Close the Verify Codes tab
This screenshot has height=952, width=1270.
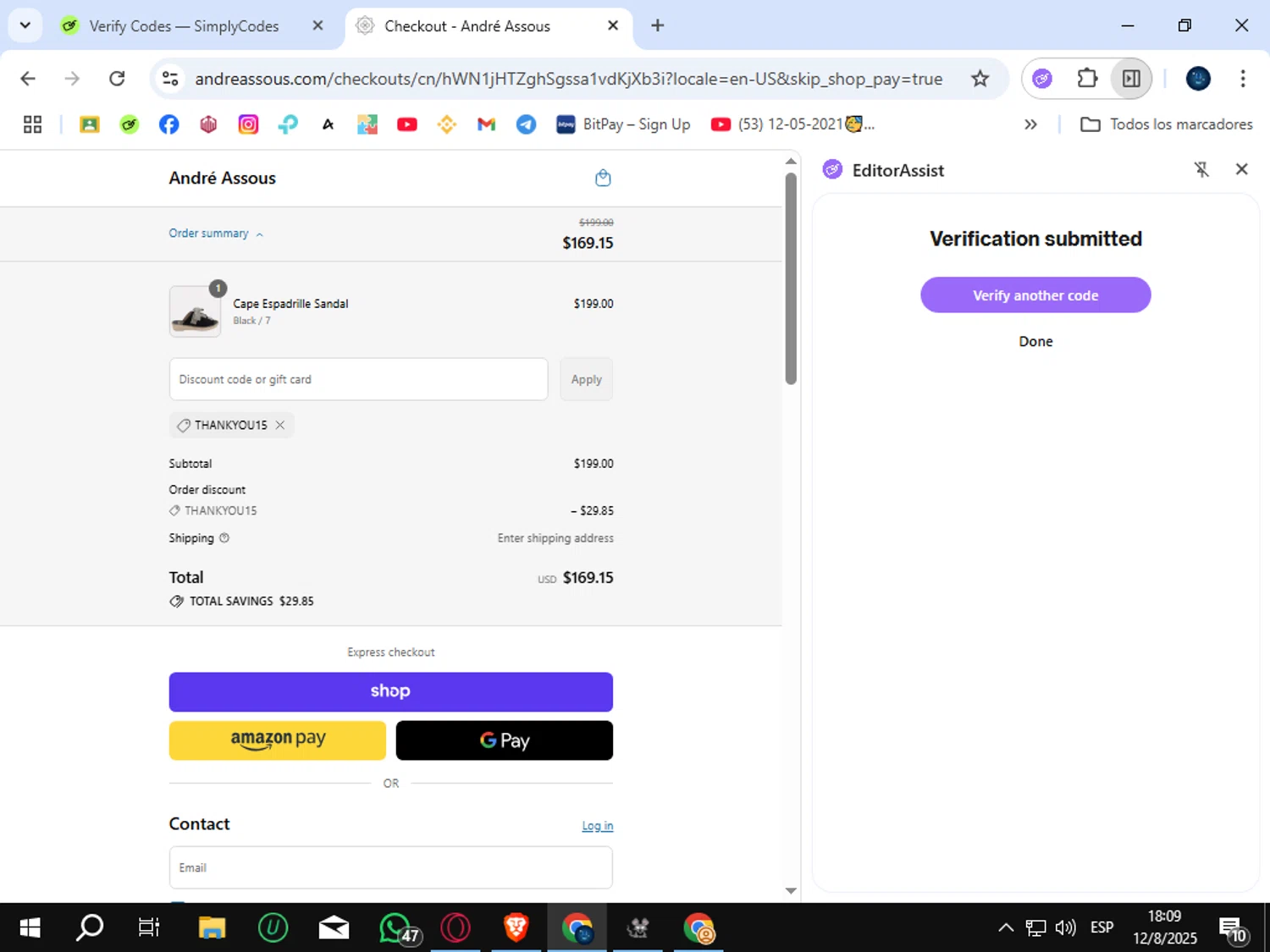pyautogui.click(x=317, y=26)
